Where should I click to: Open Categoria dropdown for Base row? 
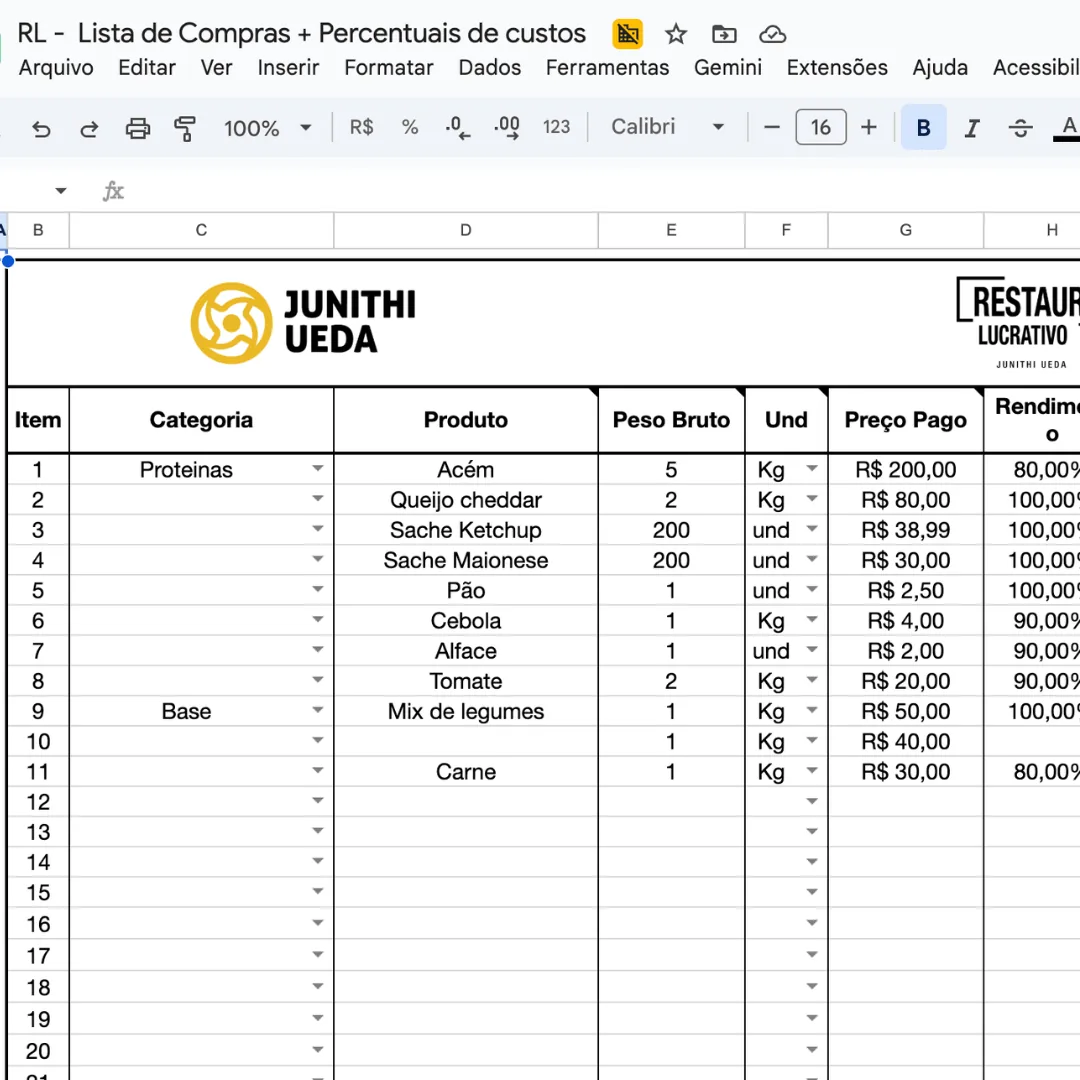pyautogui.click(x=318, y=709)
